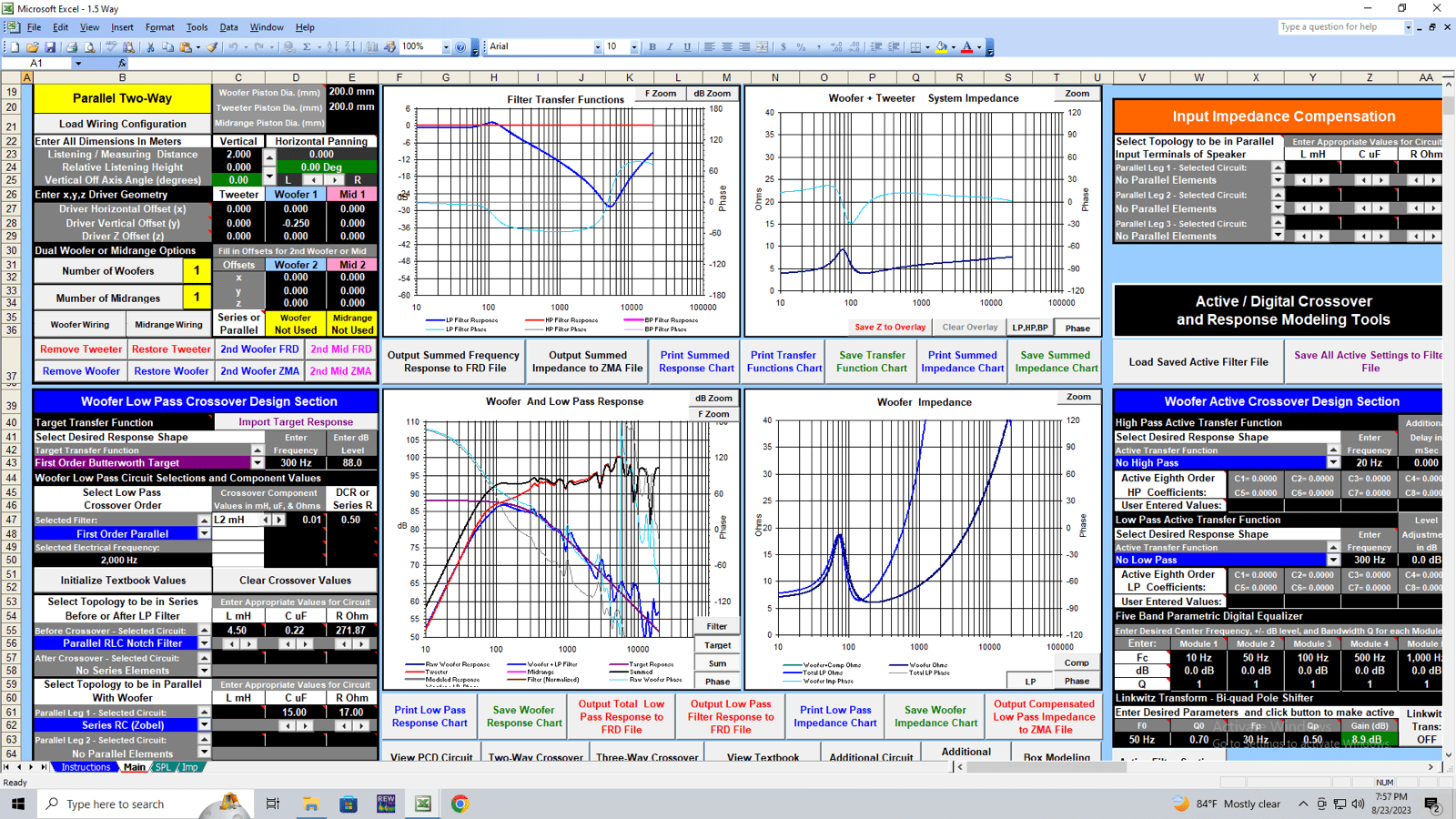Open the Name Box dropdown arrow
The image size is (1456, 819).
pyautogui.click(x=78, y=64)
